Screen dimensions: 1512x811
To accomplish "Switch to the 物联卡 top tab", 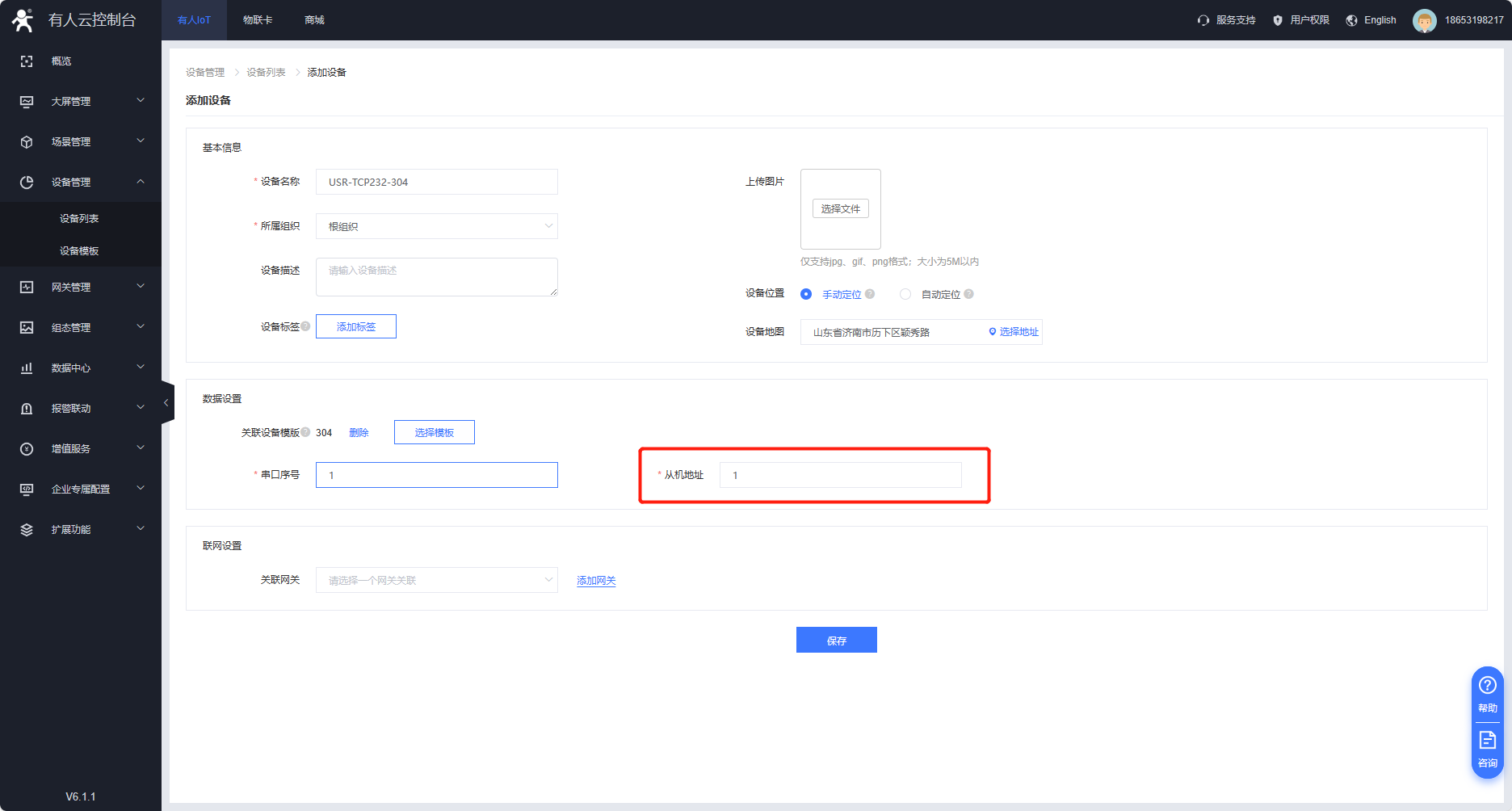I will tap(258, 20).
